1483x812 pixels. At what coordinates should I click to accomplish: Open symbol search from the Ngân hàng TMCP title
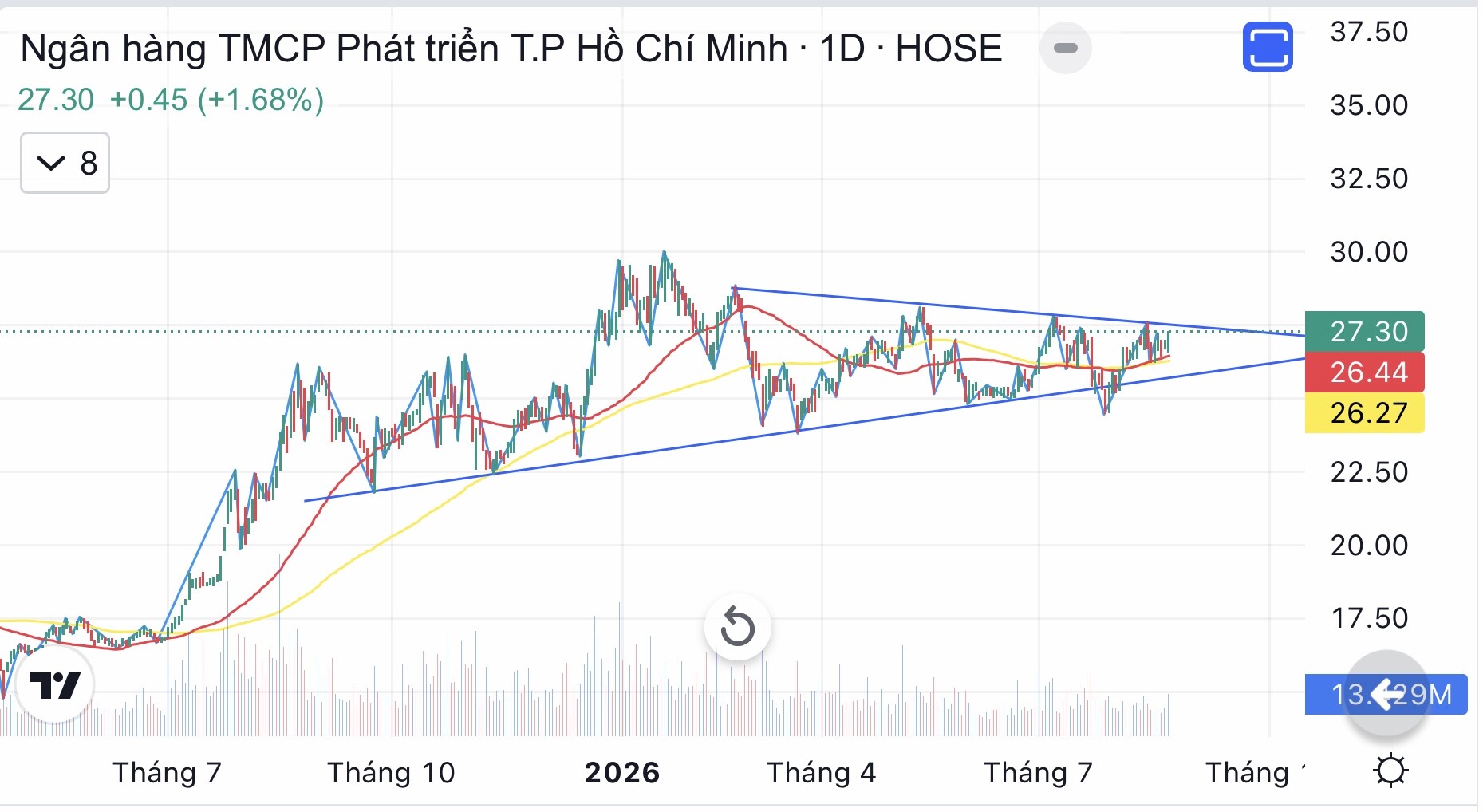tap(404, 49)
